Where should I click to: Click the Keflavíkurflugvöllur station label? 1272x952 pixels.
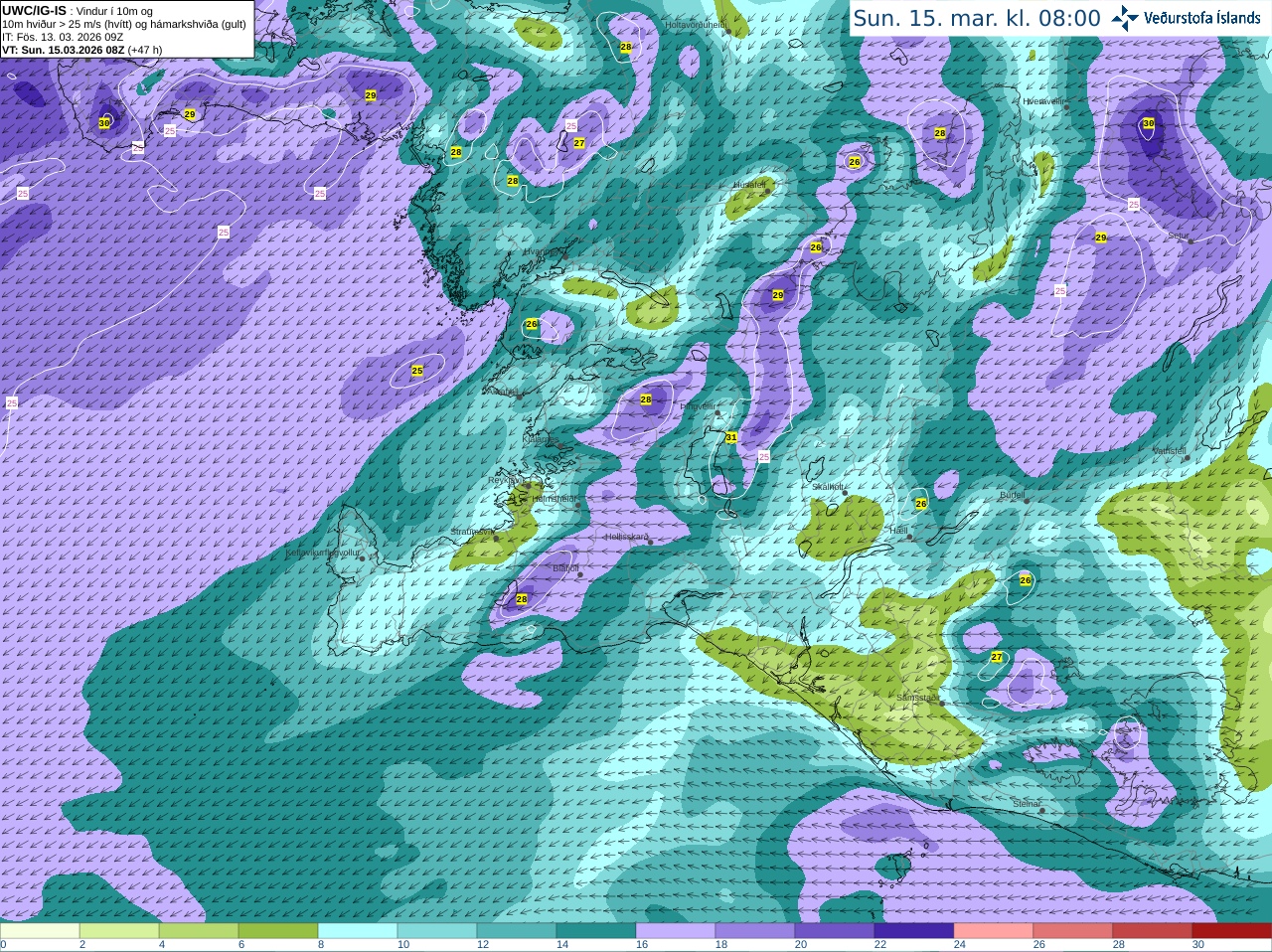(323, 552)
